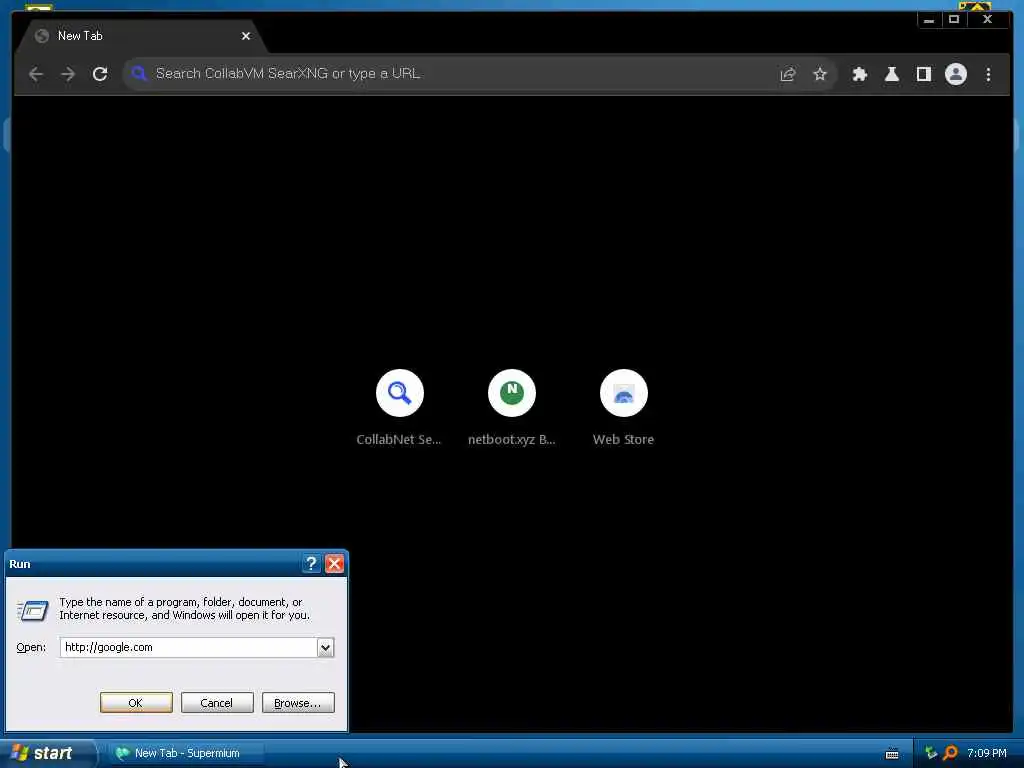Open the three-dot browser menu
Image resolution: width=1024 pixels, height=768 pixels.
coord(988,74)
